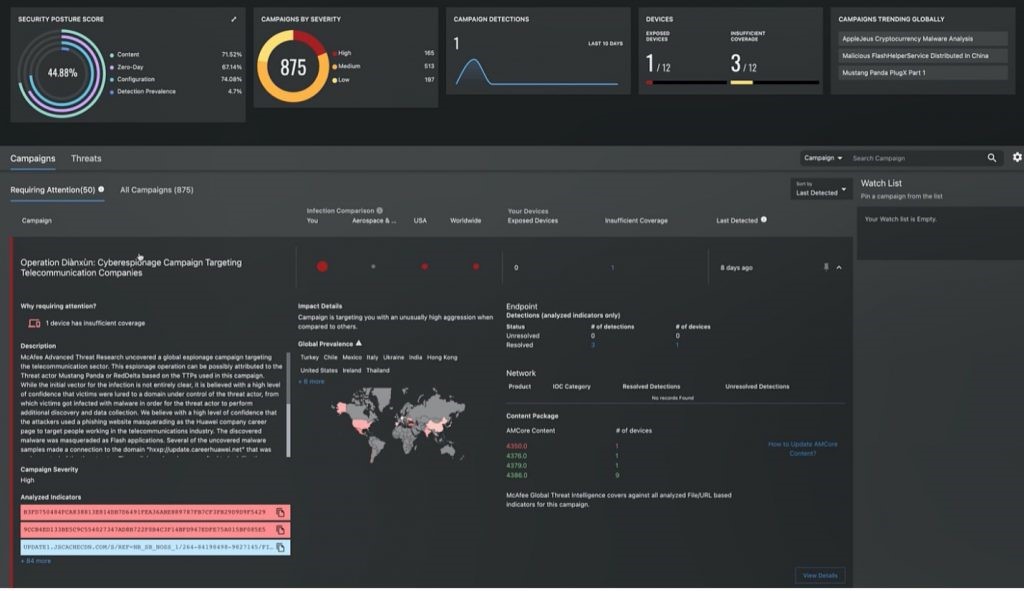
Task: Click the Zero-Day posture legend entry
Action: 130,67
